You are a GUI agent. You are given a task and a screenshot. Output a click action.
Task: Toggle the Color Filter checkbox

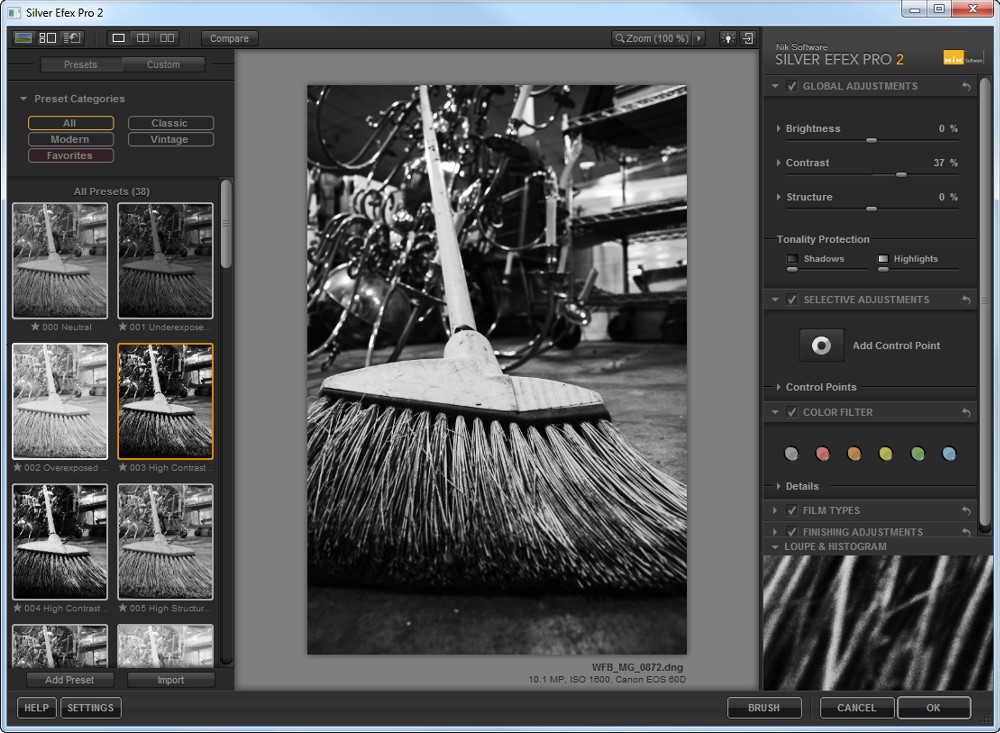(x=791, y=413)
